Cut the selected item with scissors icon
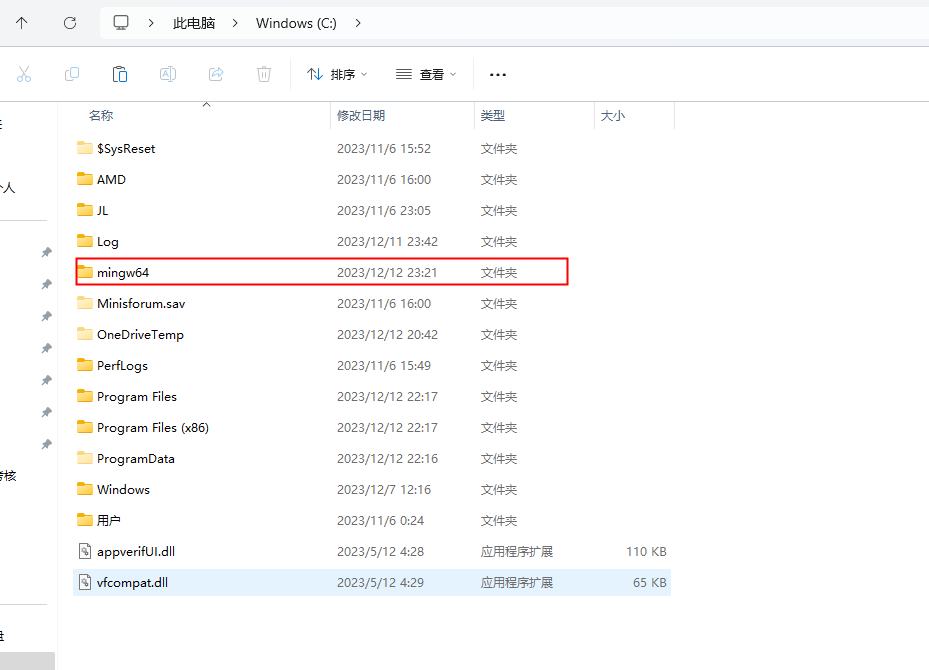Image resolution: width=929 pixels, height=670 pixels. click(24, 74)
